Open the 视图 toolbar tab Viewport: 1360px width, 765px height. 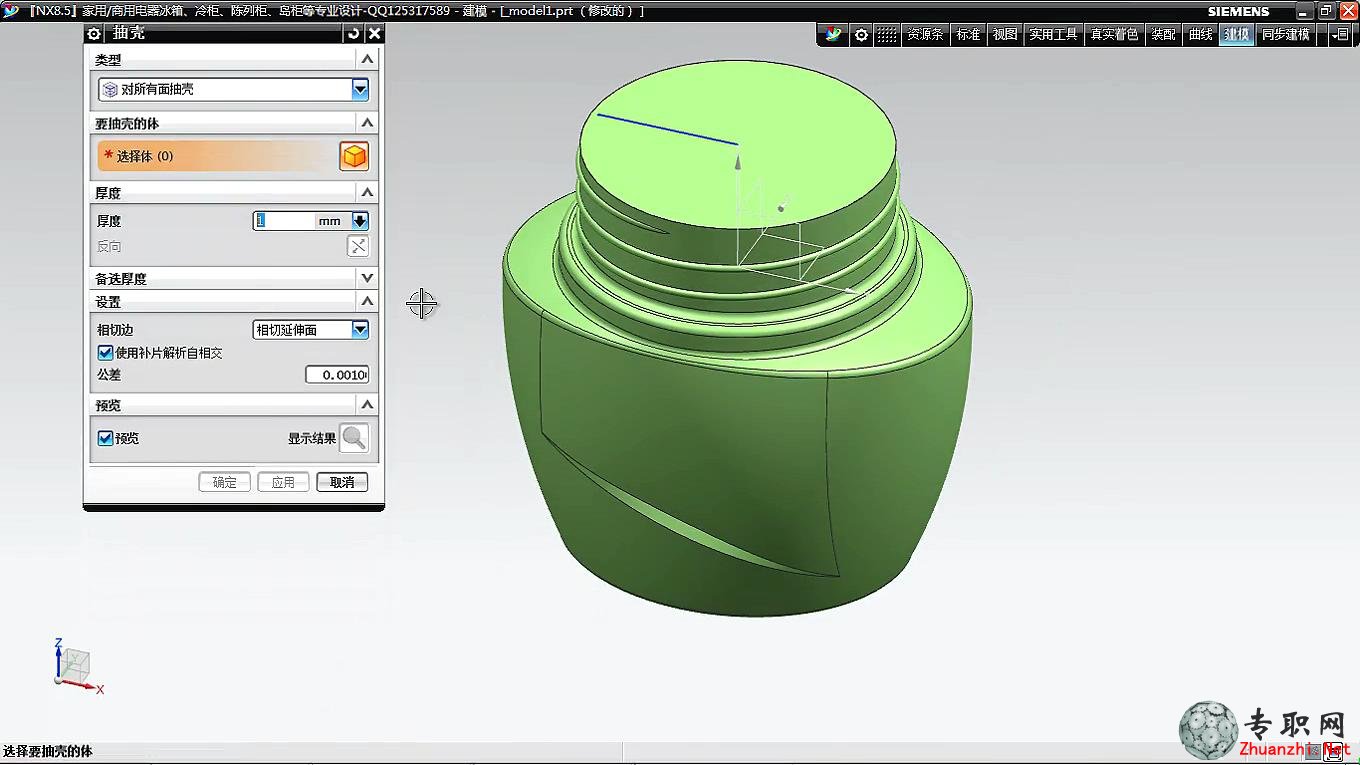(x=1004, y=34)
